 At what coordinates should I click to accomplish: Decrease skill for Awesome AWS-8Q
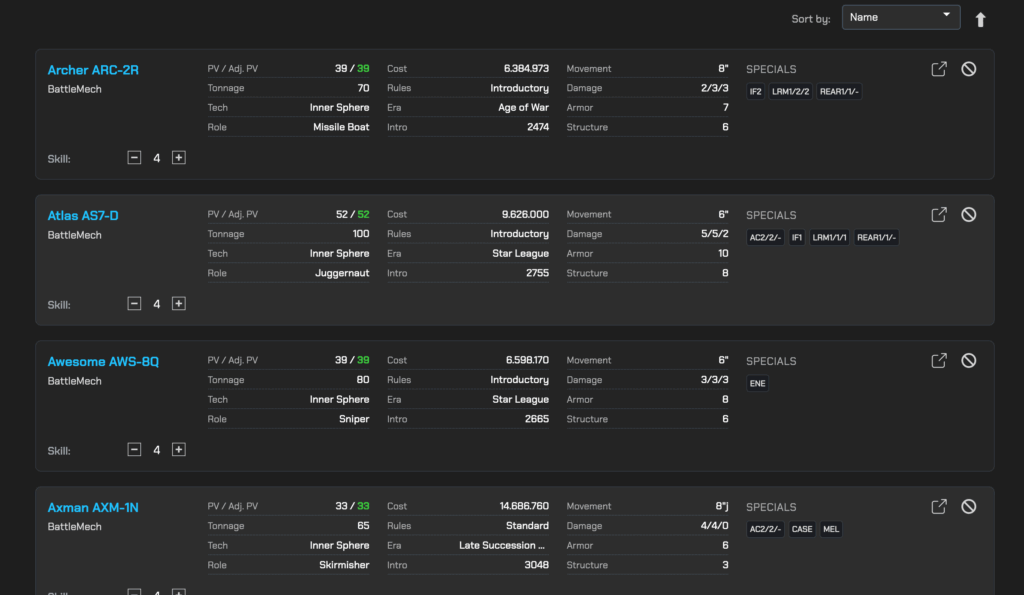(x=134, y=450)
